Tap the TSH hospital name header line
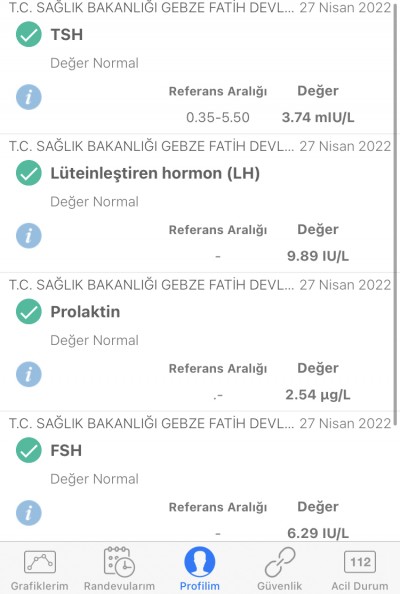 (152, 8)
